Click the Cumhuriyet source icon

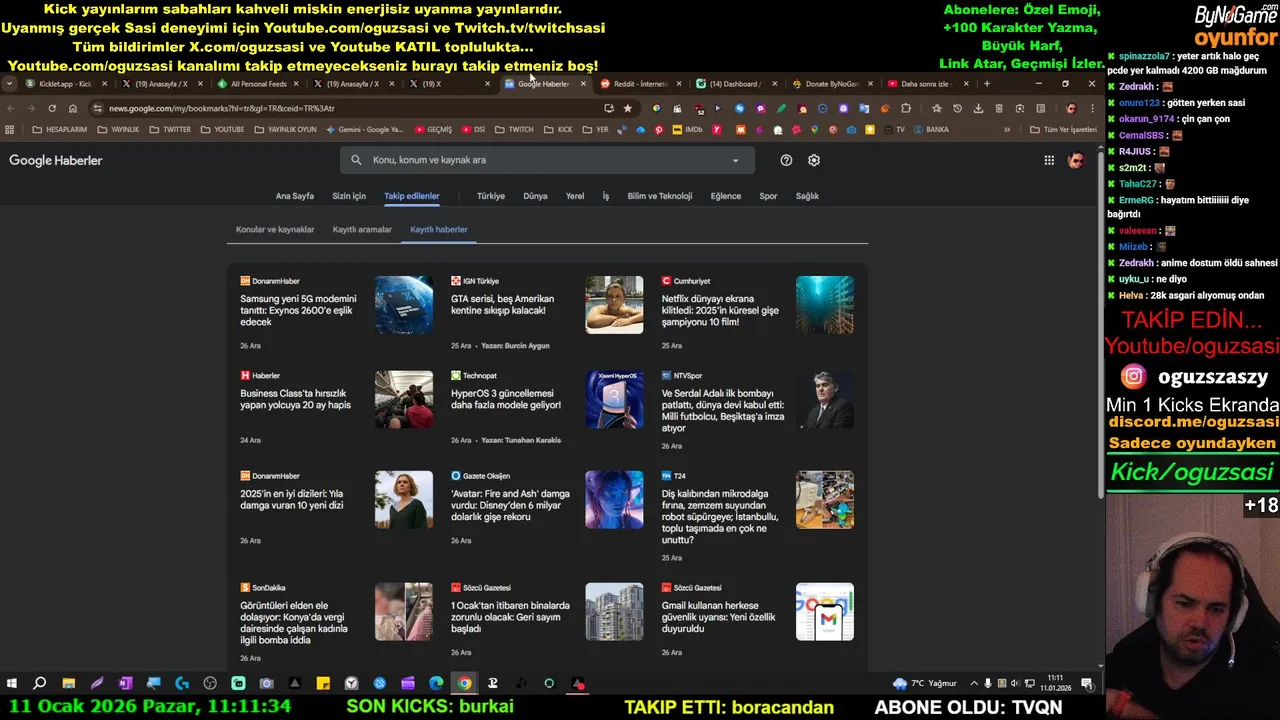click(666, 281)
